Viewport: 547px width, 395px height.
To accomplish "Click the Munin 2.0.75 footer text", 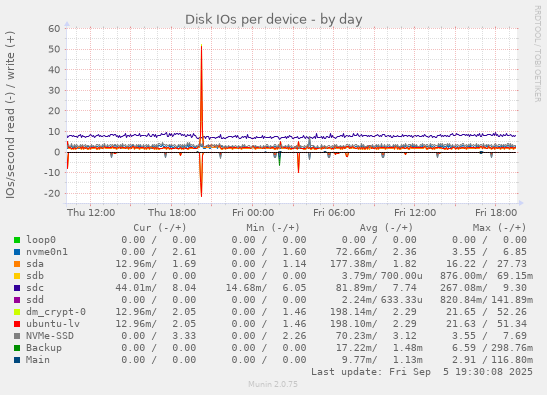I will 273,384.
